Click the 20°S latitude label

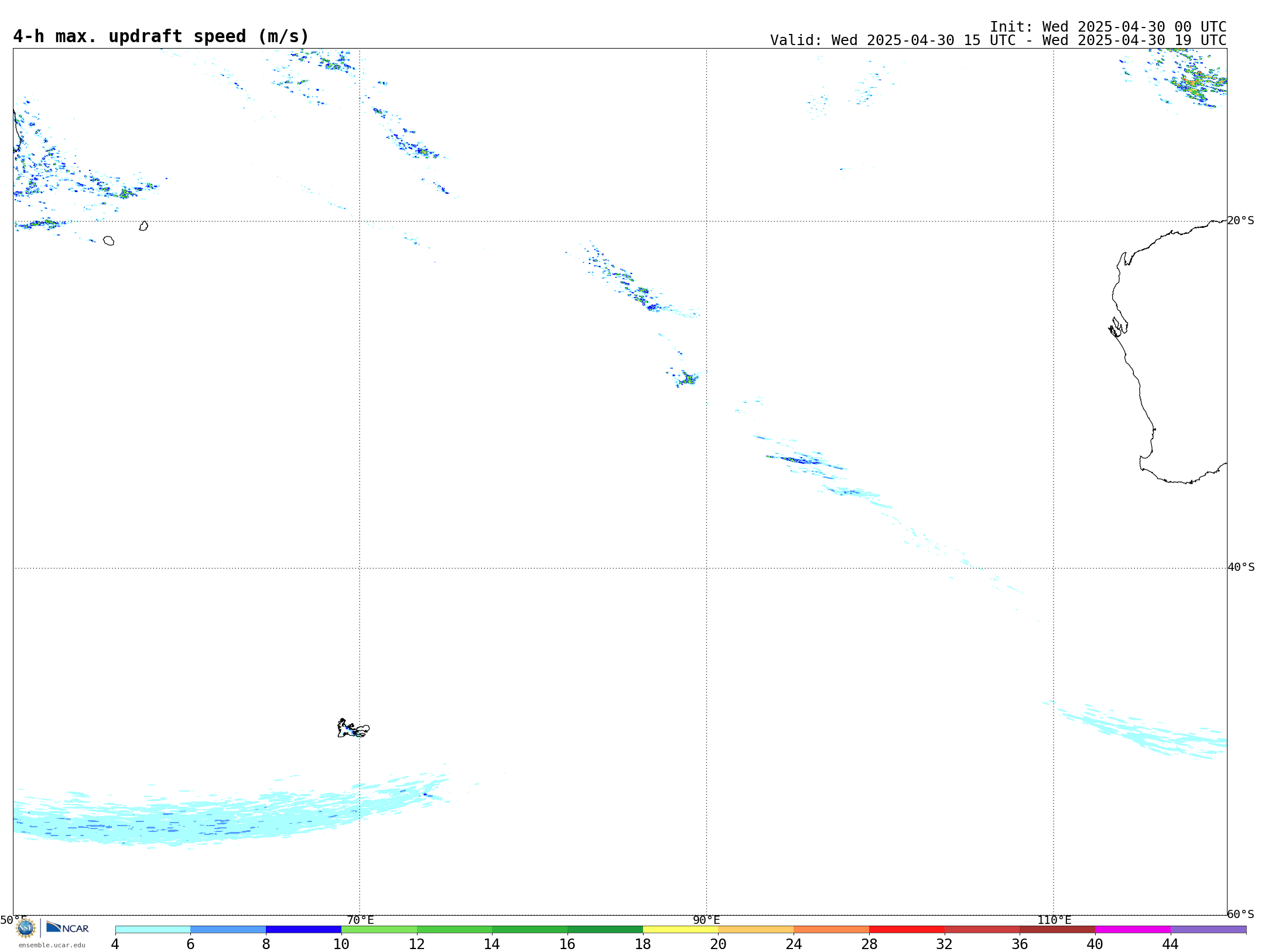(x=1240, y=221)
